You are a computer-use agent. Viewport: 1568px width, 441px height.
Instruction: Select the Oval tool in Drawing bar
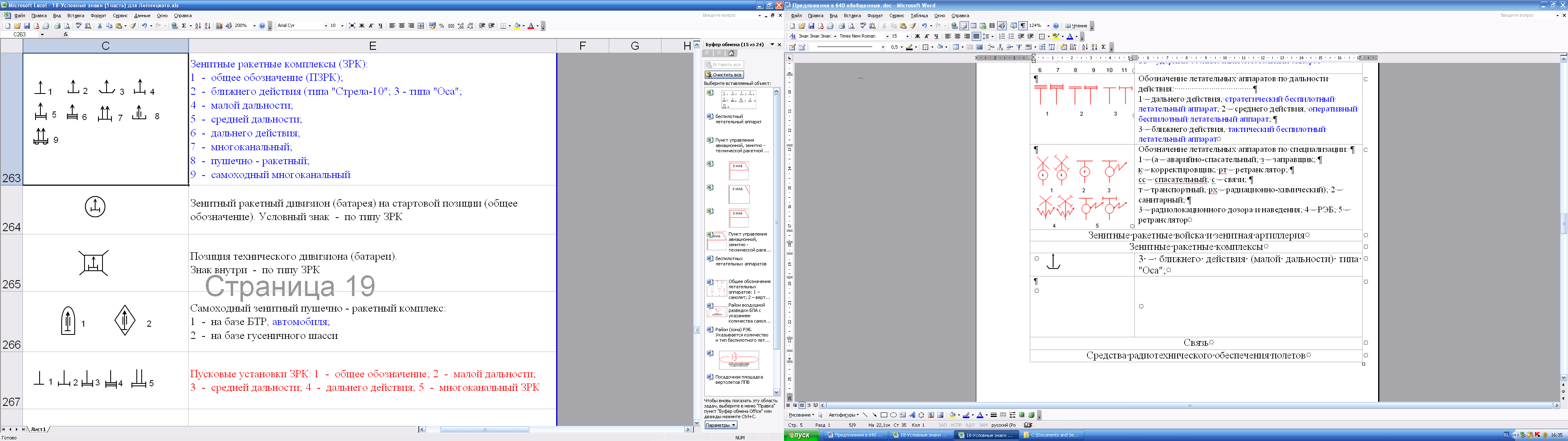893,415
